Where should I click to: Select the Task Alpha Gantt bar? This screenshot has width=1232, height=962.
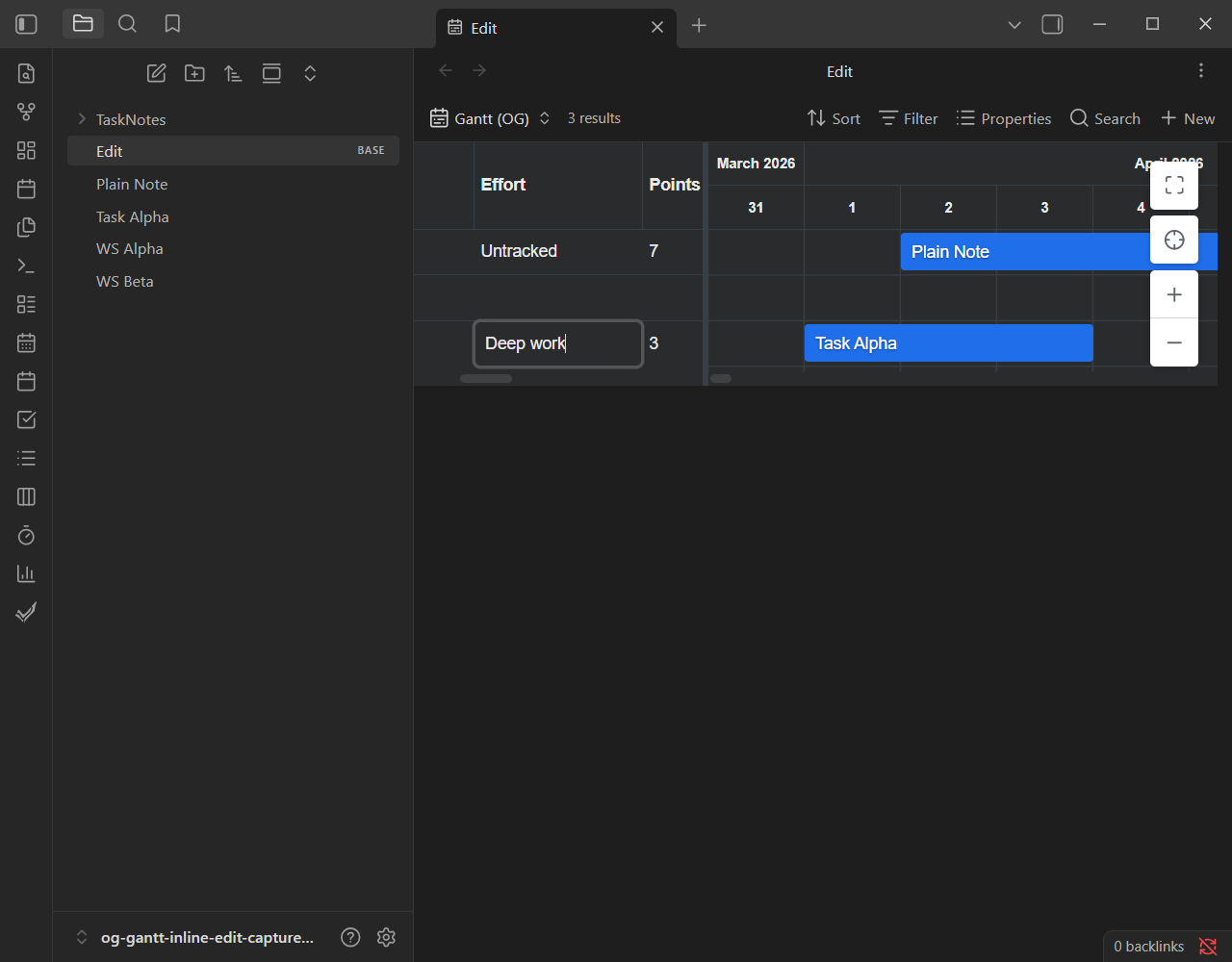(x=949, y=343)
